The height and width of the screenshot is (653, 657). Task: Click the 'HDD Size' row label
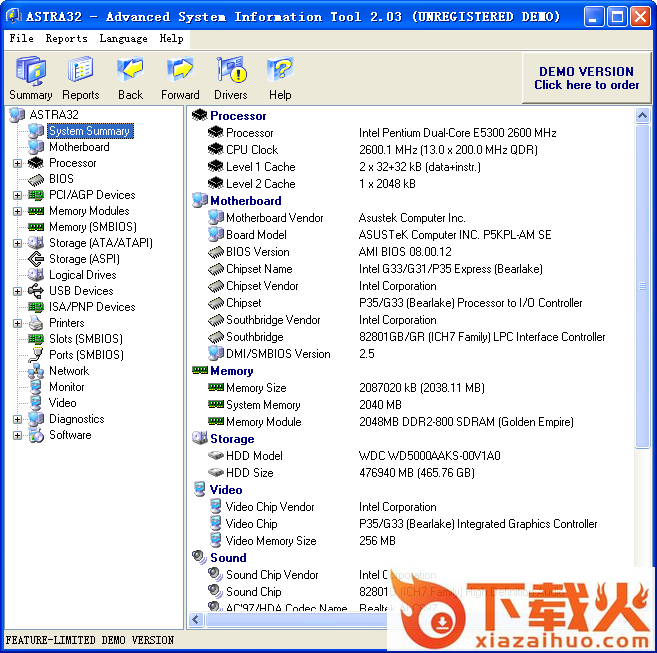click(250, 473)
